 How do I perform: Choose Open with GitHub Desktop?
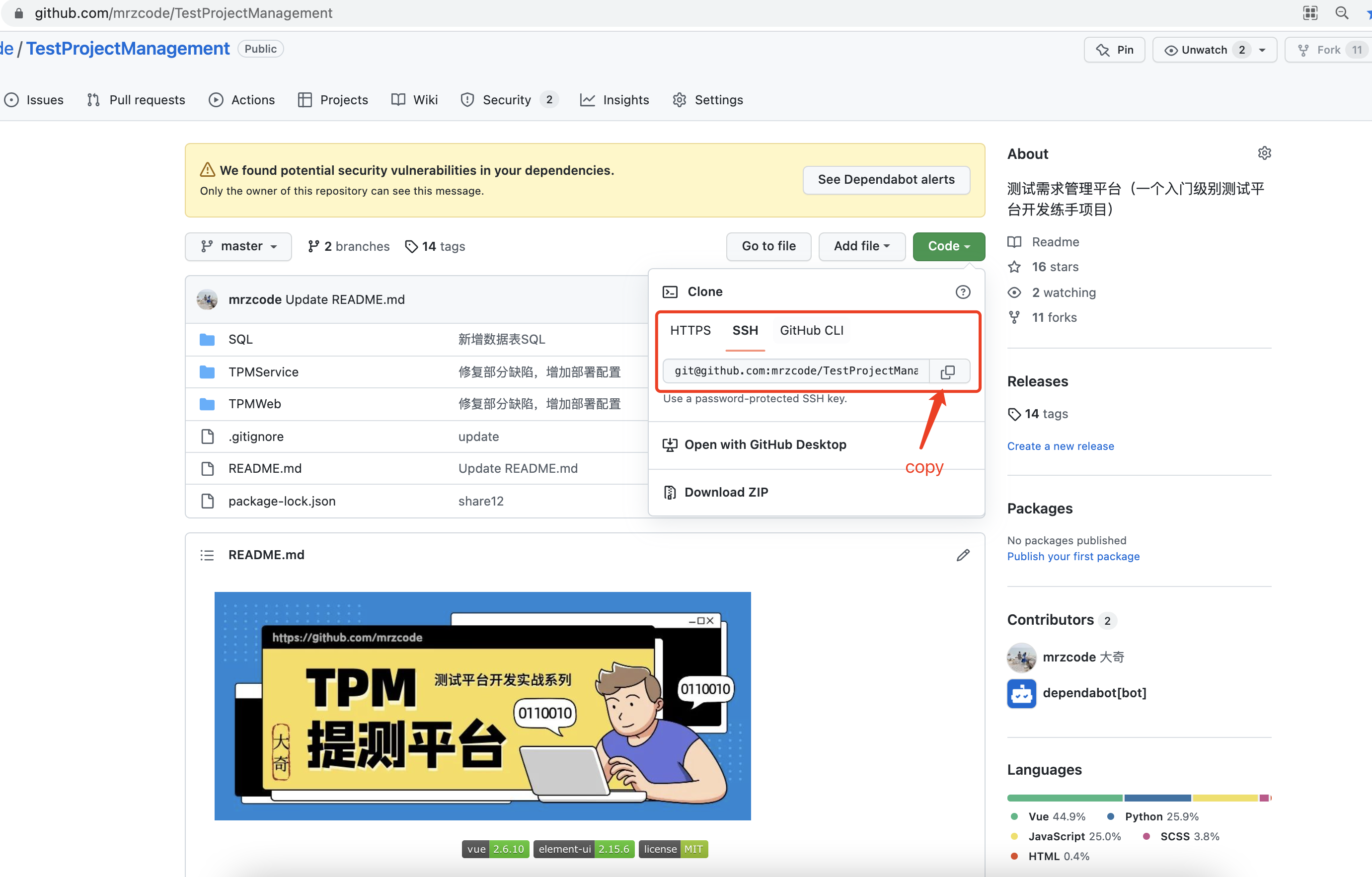817,445
